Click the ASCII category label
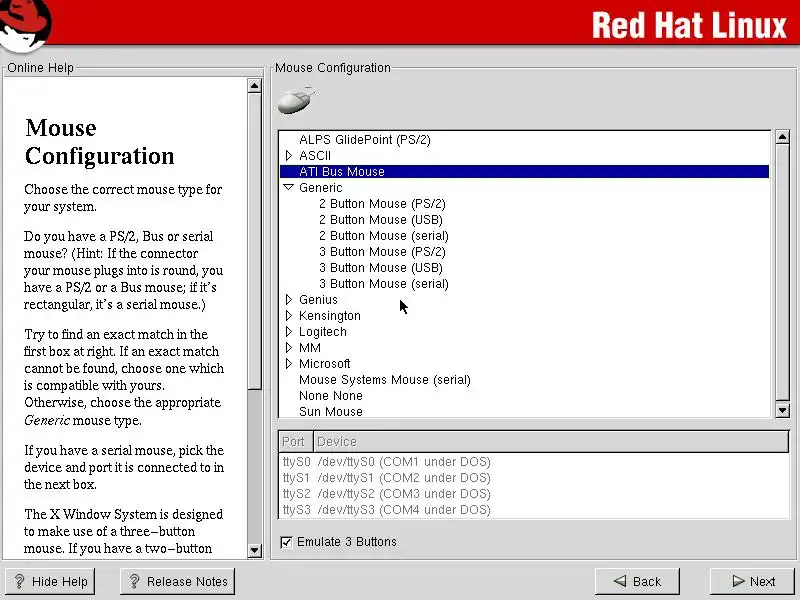 coord(315,155)
